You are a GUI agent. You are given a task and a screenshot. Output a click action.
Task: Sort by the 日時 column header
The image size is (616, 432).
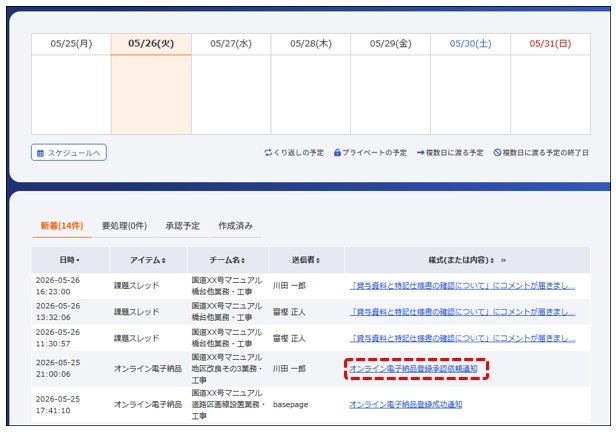click(x=70, y=260)
